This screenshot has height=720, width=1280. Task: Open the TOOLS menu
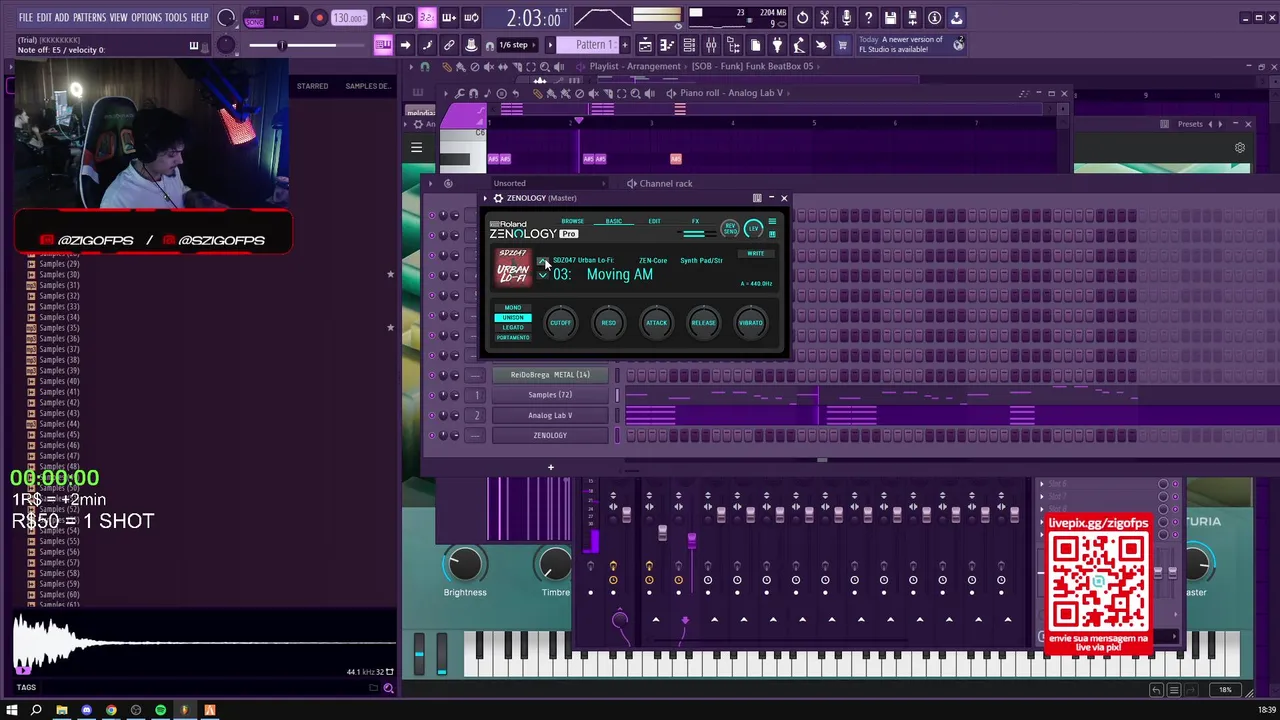tap(176, 18)
